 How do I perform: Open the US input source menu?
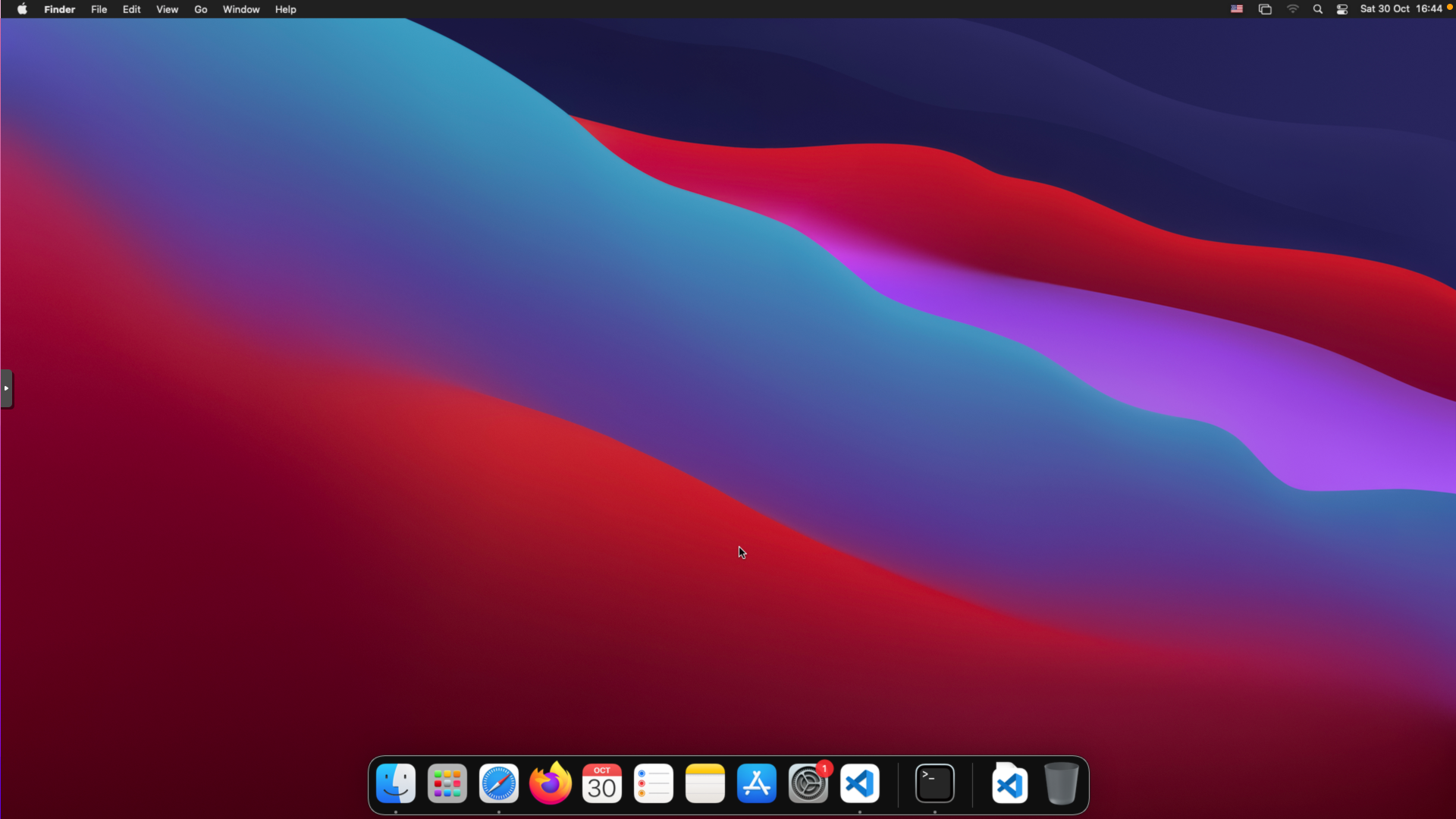coord(1237,9)
